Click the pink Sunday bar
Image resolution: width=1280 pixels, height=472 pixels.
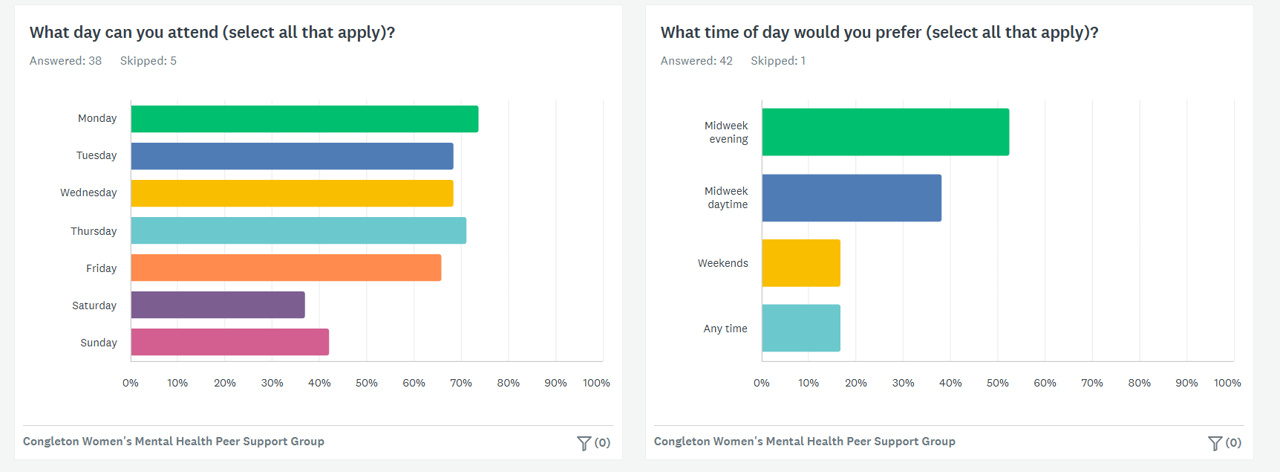click(230, 342)
